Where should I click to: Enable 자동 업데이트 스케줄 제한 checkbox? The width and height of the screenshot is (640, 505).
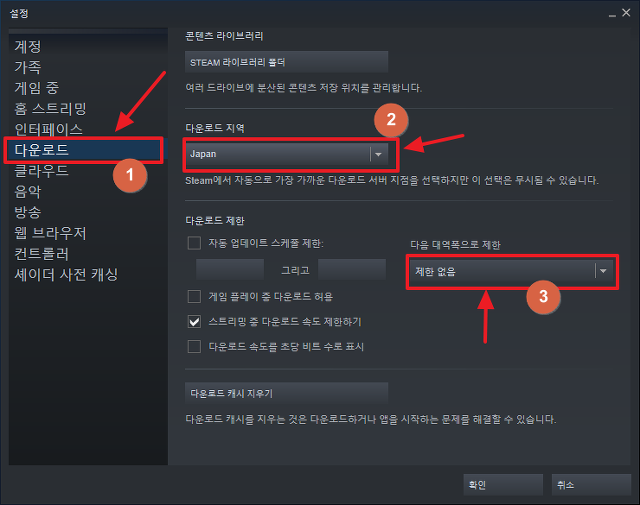(x=194, y=243)
